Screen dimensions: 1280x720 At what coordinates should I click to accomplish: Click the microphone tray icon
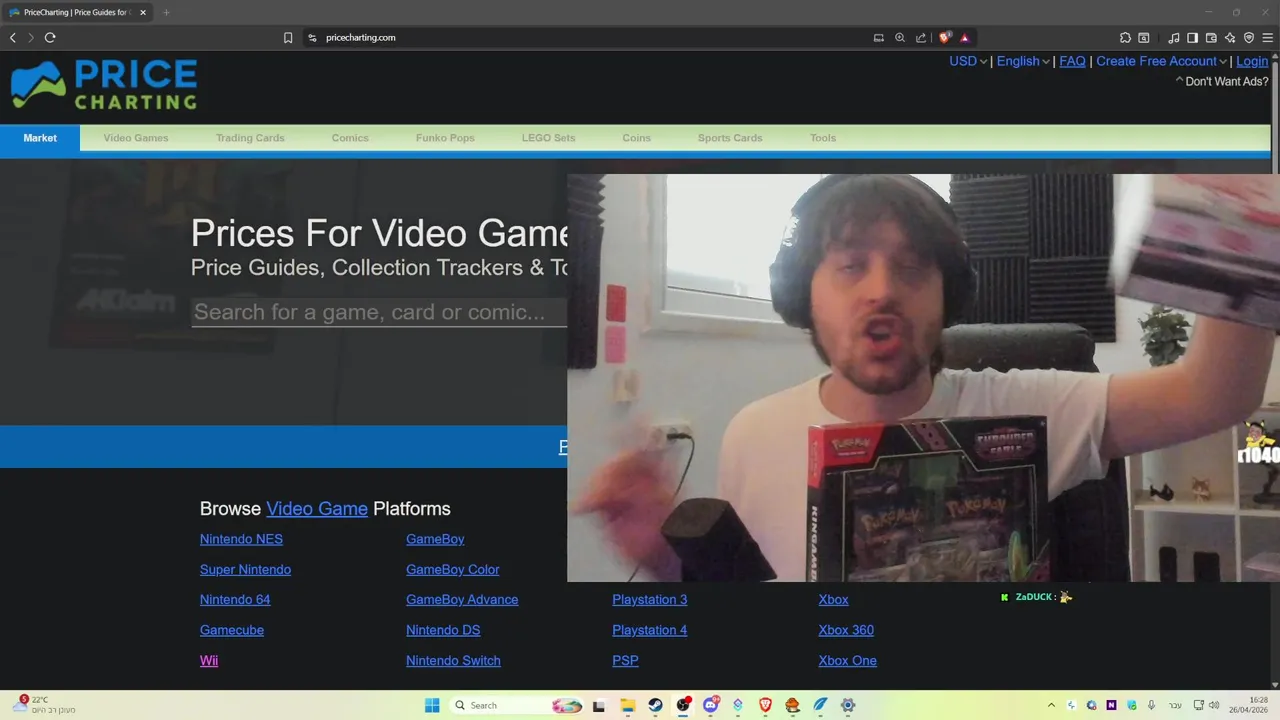pos(1152,705)
